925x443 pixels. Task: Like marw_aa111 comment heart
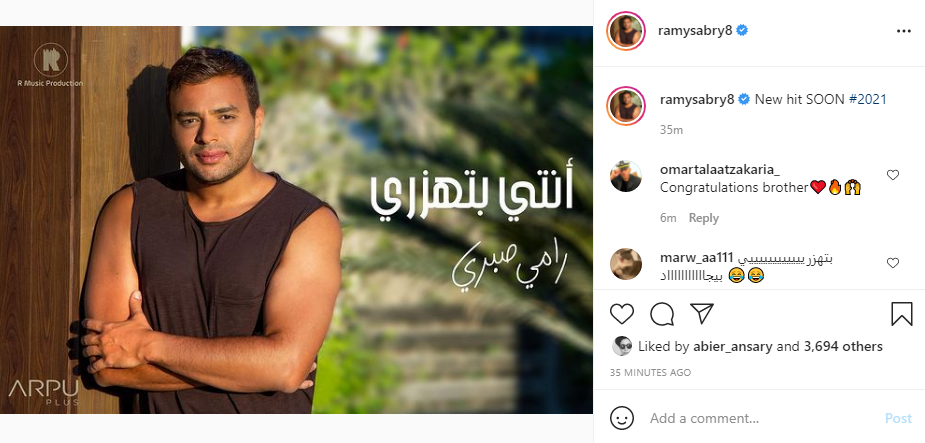point(893,263)
